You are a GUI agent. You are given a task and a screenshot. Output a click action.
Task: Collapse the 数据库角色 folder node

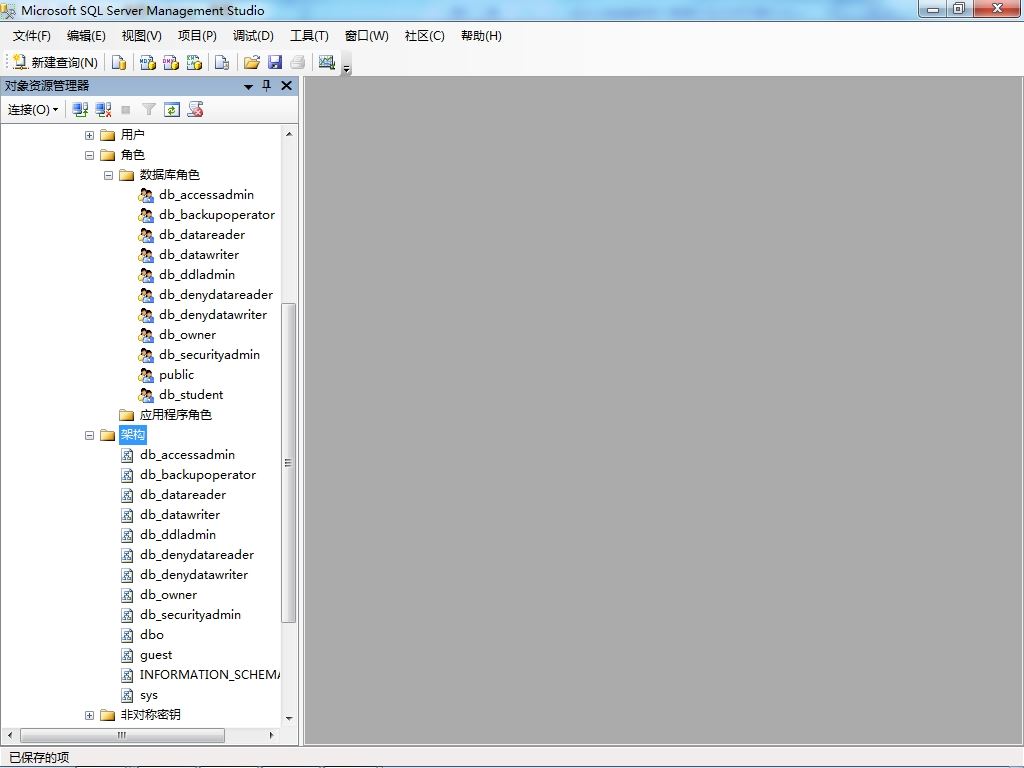[108, 175]
